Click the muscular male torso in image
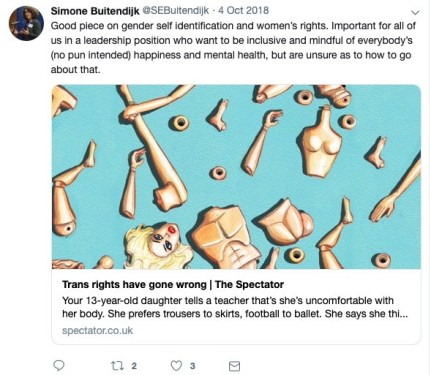Image resolution: width=430 pixels, height=375 pixels. tap(225, 238)
